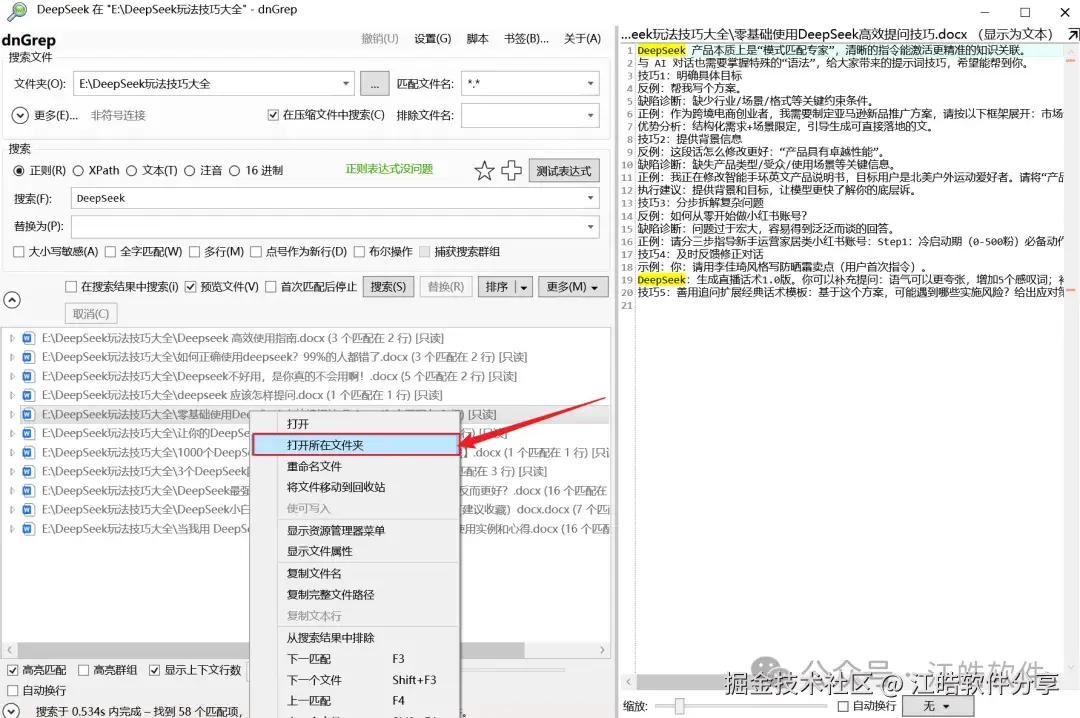Click Word icon of Deepseek 高效使用指南.docx
The width and height of the screenshot is (1080, 718).
click(x=28, y=338)
